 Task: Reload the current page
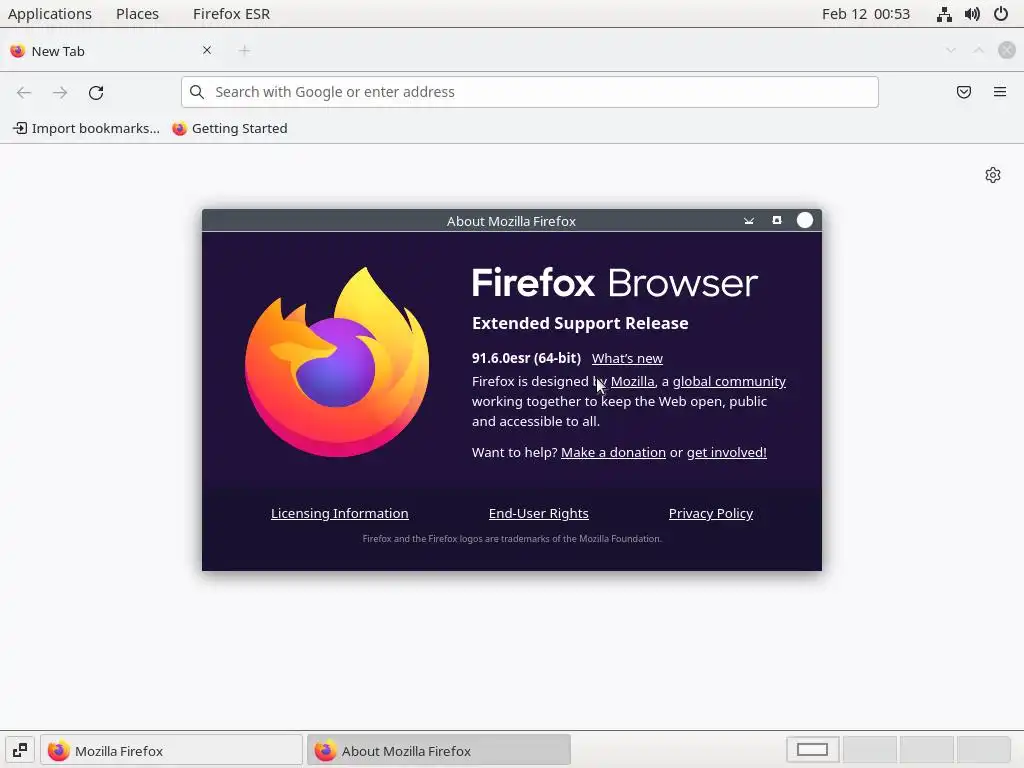(96, 92)
